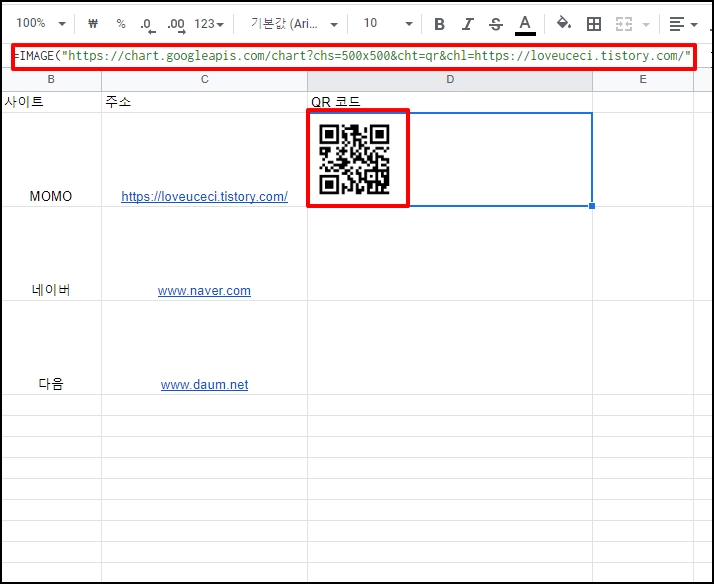The image size is (714, 584).
Task: Apply percent number format
Action: tap(121, 23)
